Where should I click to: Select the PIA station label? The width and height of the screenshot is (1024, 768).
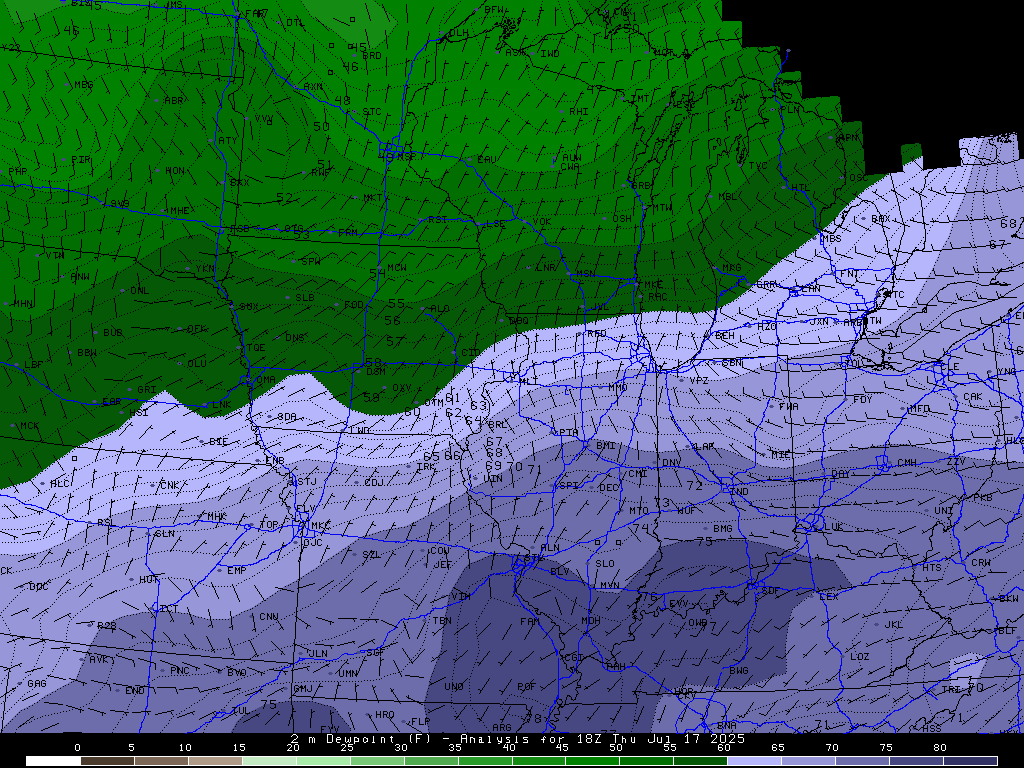(x=569, y=432)
